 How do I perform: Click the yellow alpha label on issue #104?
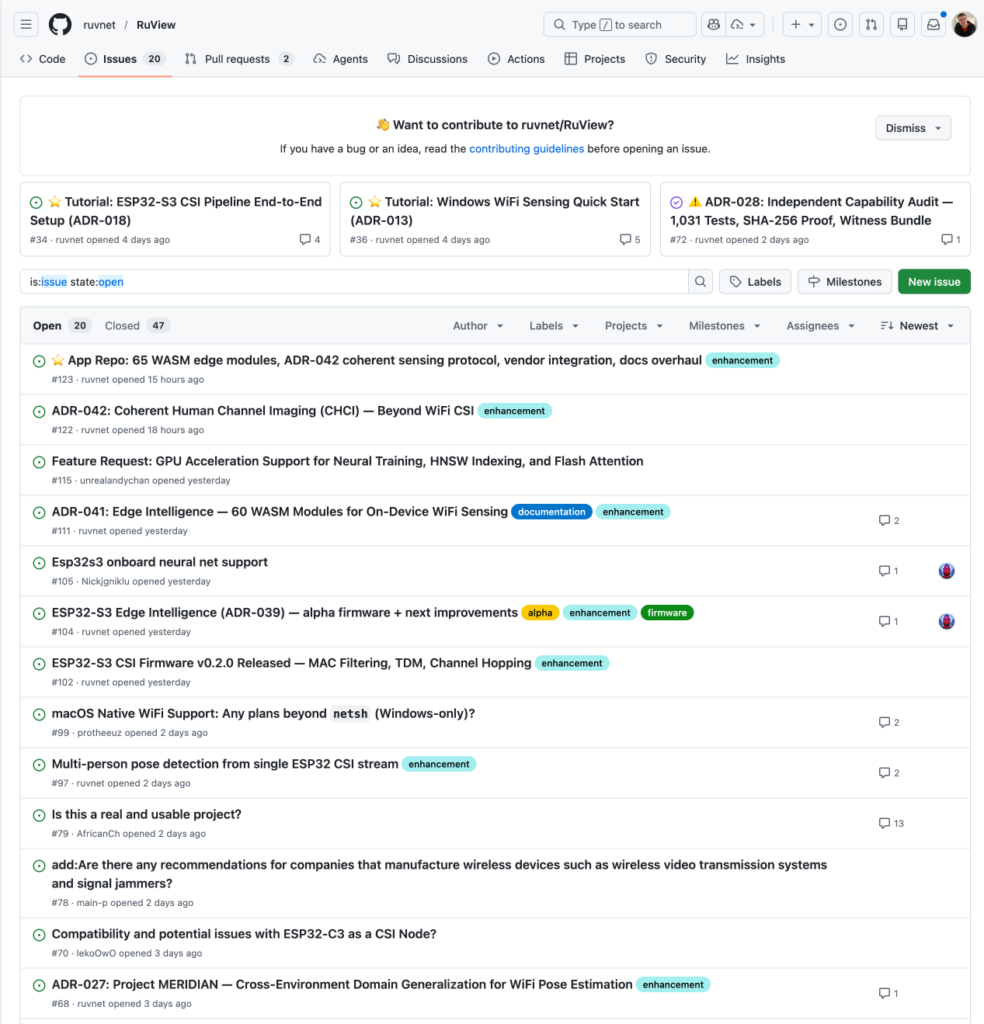(x=540, y=613)
